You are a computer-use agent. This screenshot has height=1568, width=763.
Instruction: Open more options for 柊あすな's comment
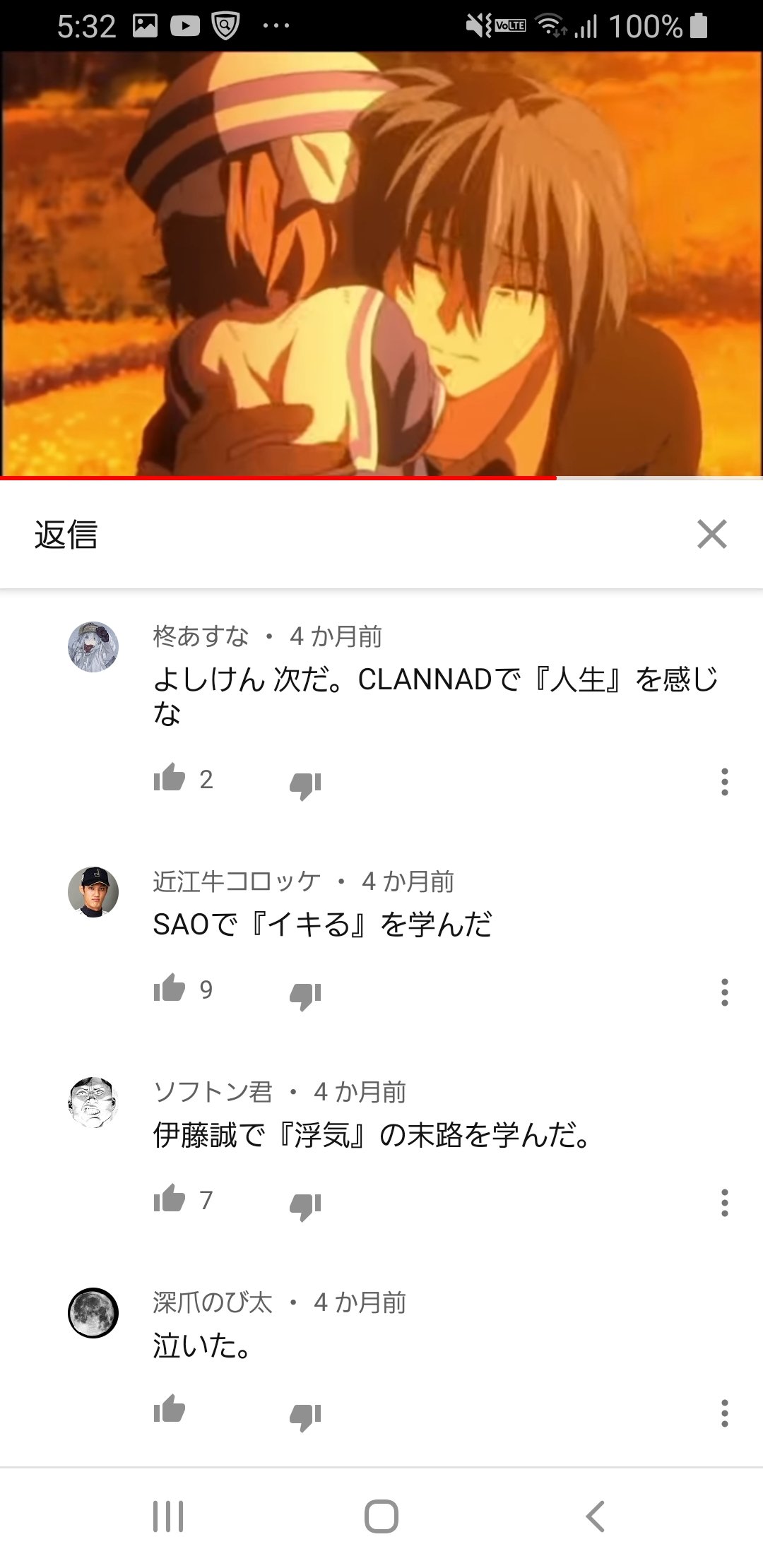(x=724, y=782)
